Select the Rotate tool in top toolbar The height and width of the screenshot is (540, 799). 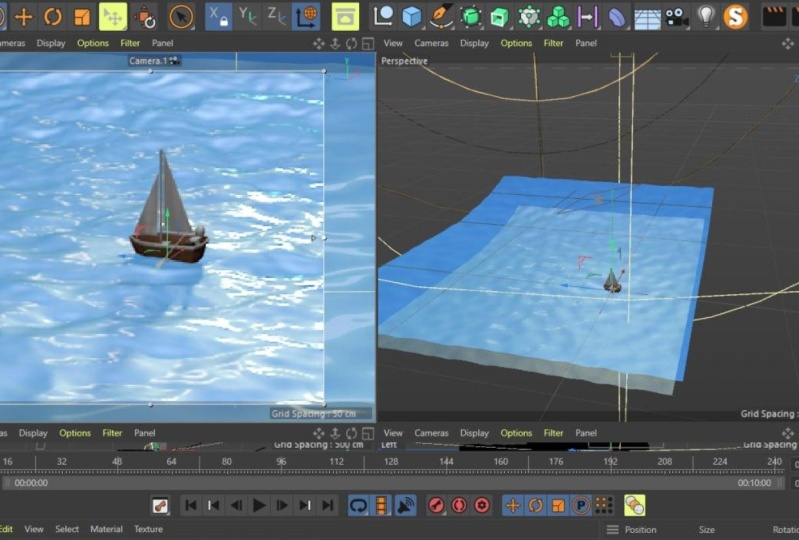coord(52,16)
